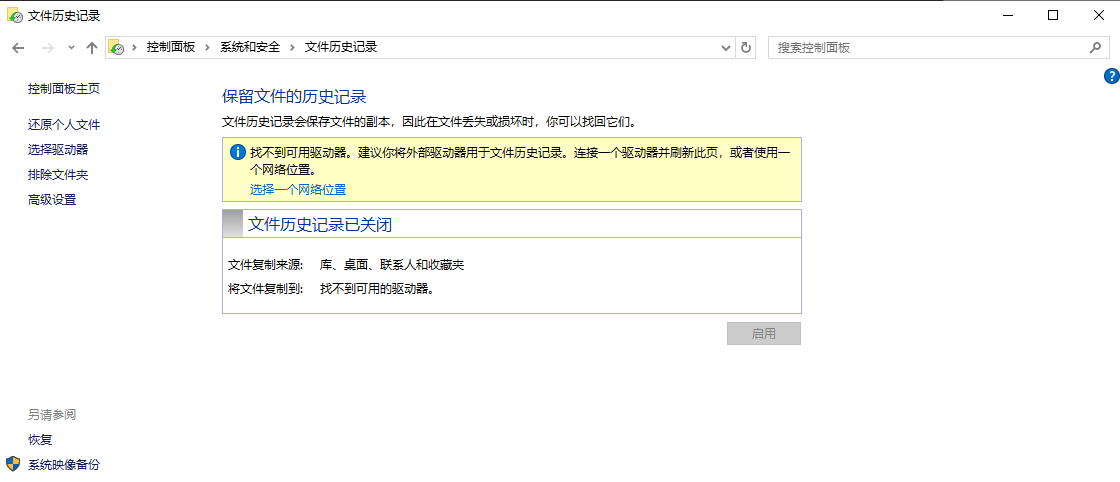Click the forward navigation arrow

click(x=46, y=48)
